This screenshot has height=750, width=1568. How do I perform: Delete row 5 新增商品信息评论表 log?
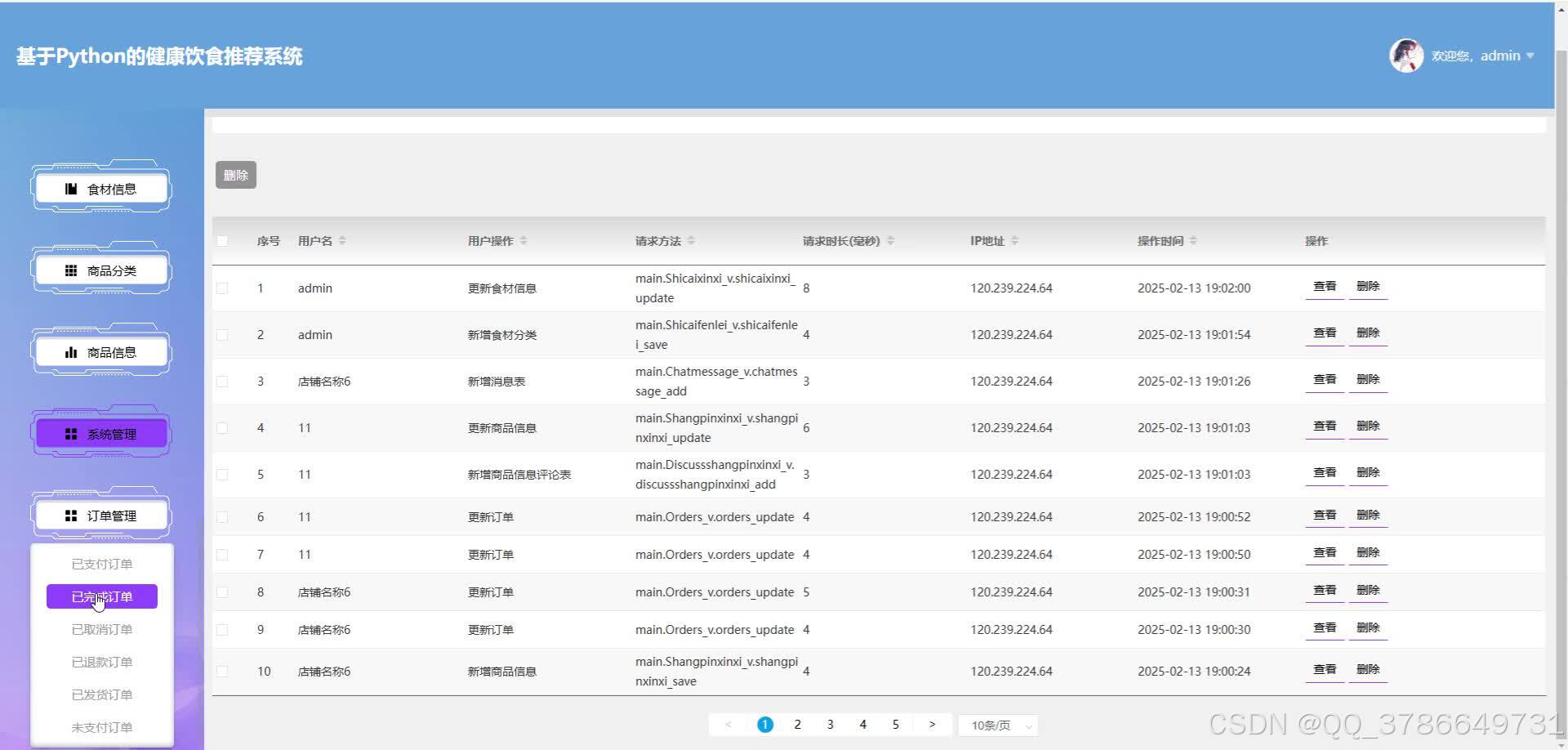pyautogui.click(x=1368, y=473)
